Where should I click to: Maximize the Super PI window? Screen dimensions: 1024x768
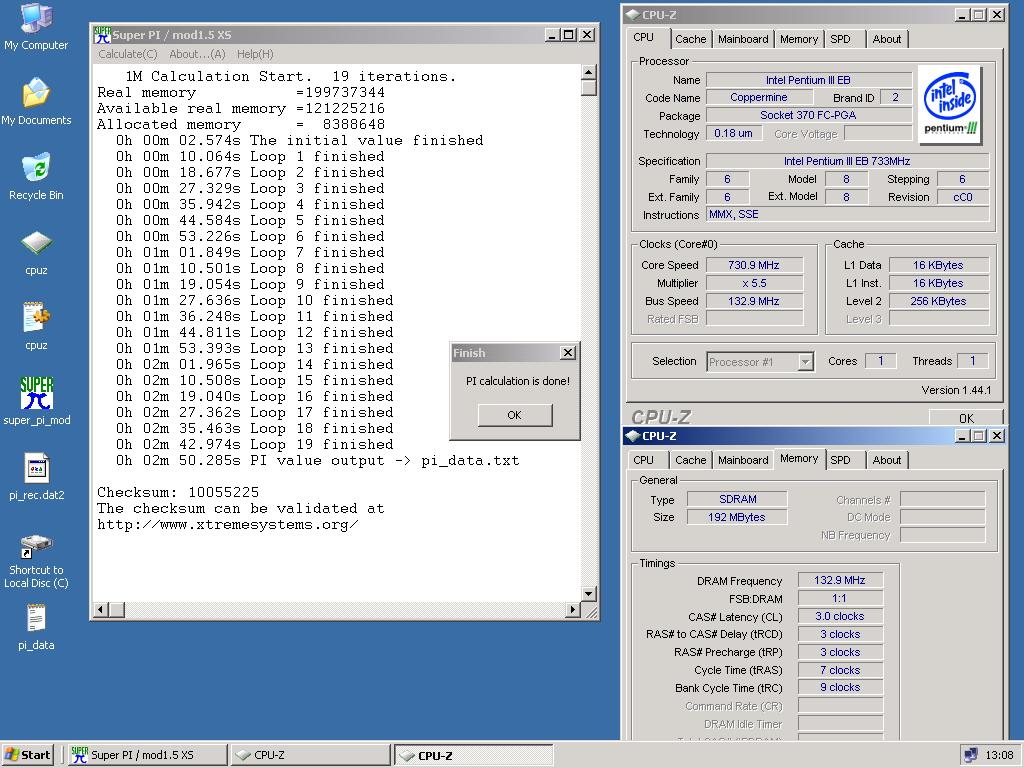[569, 35]
